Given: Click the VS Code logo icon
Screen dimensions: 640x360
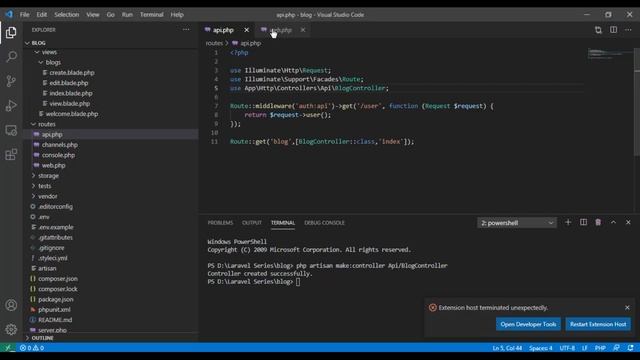Looking at the screenshot, I should coord(9,14).
